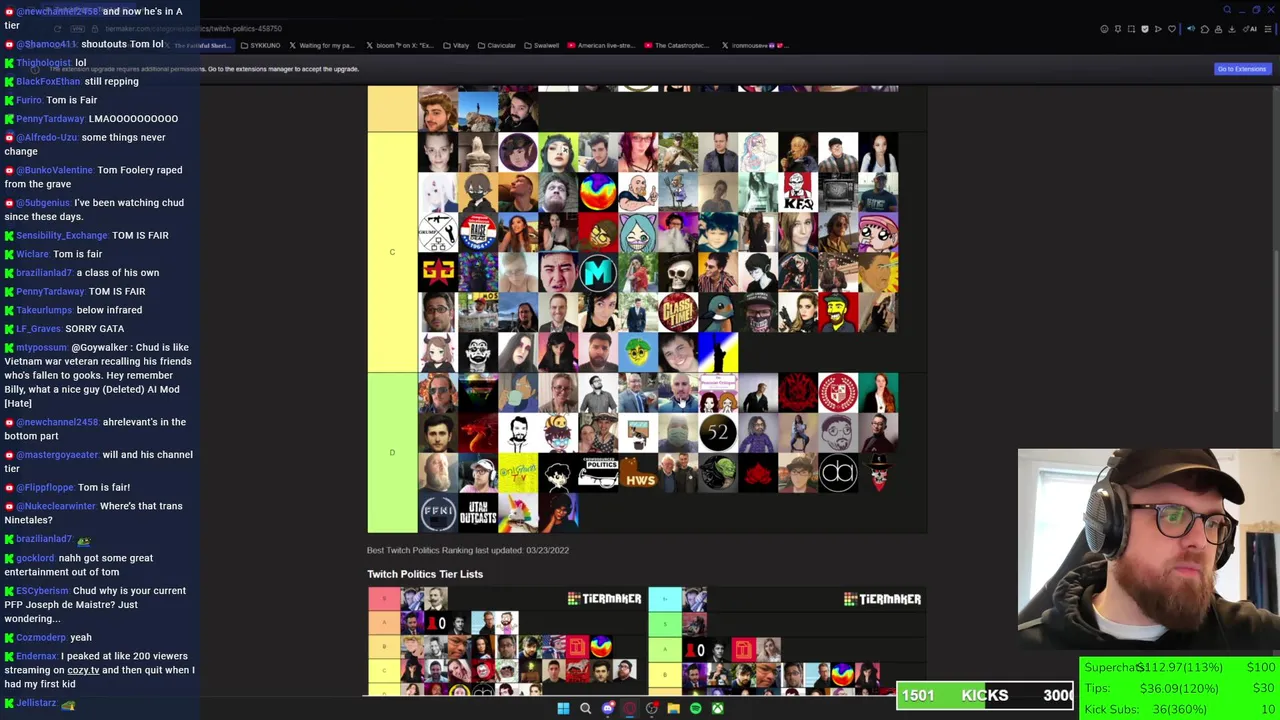Open the Swalwell bookmark folder
Image resolution: width=1280 pixels, height=720 pixels.
tap(541, 45)
